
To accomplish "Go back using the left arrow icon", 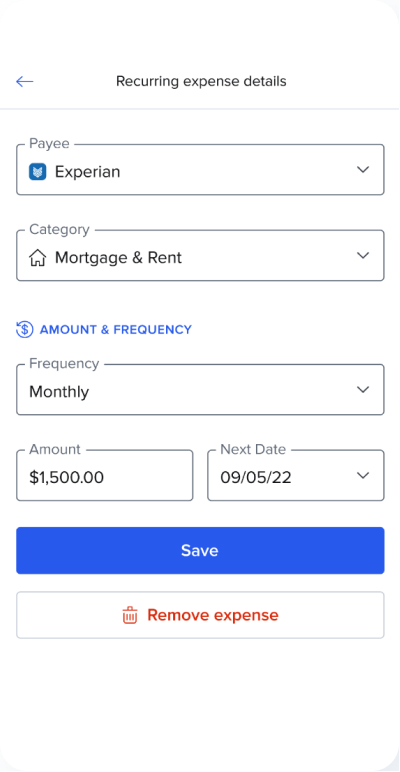I will click(25, 81).
